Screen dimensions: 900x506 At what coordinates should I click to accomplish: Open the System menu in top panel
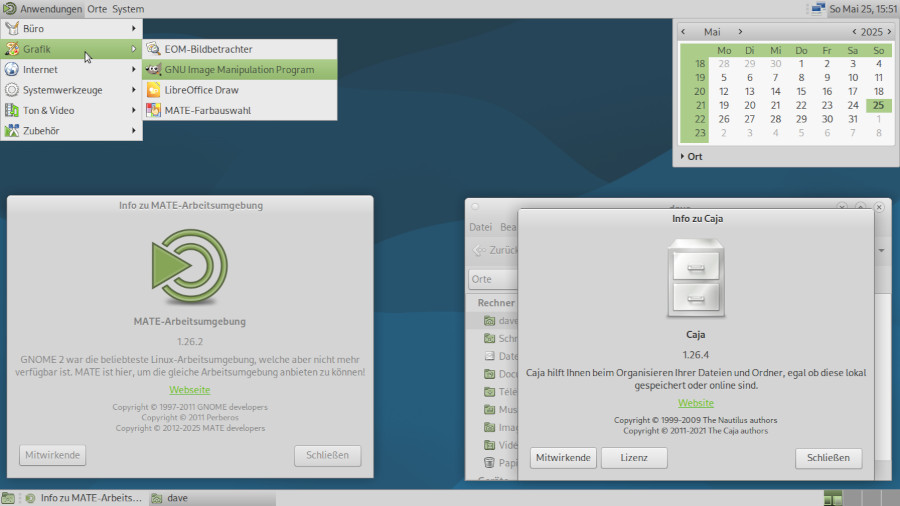click(128, 9)
